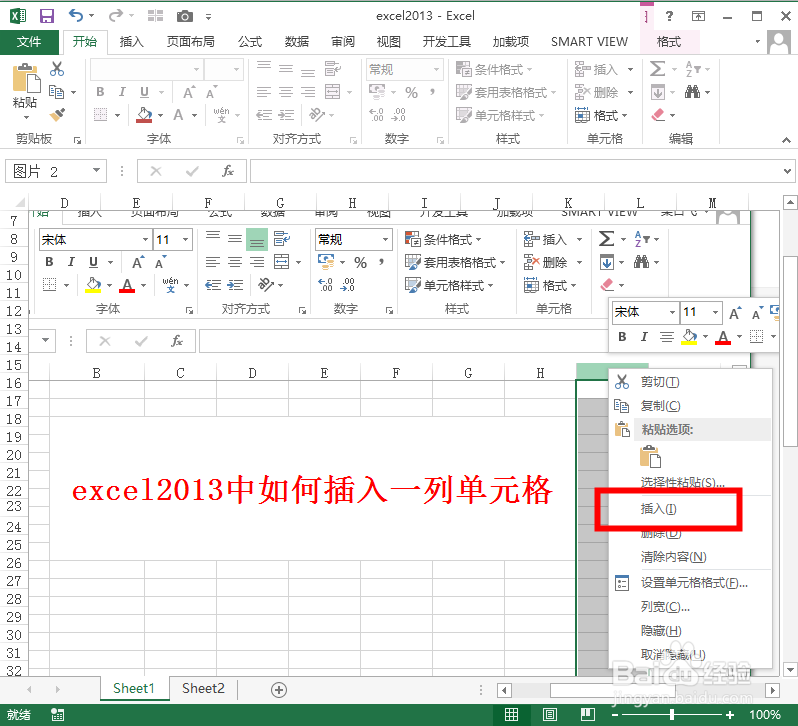Click 清除内容(N) in the pictured context menu
Image resolution: width=798 pixels, height=726 pixels.
coord(673,557)
